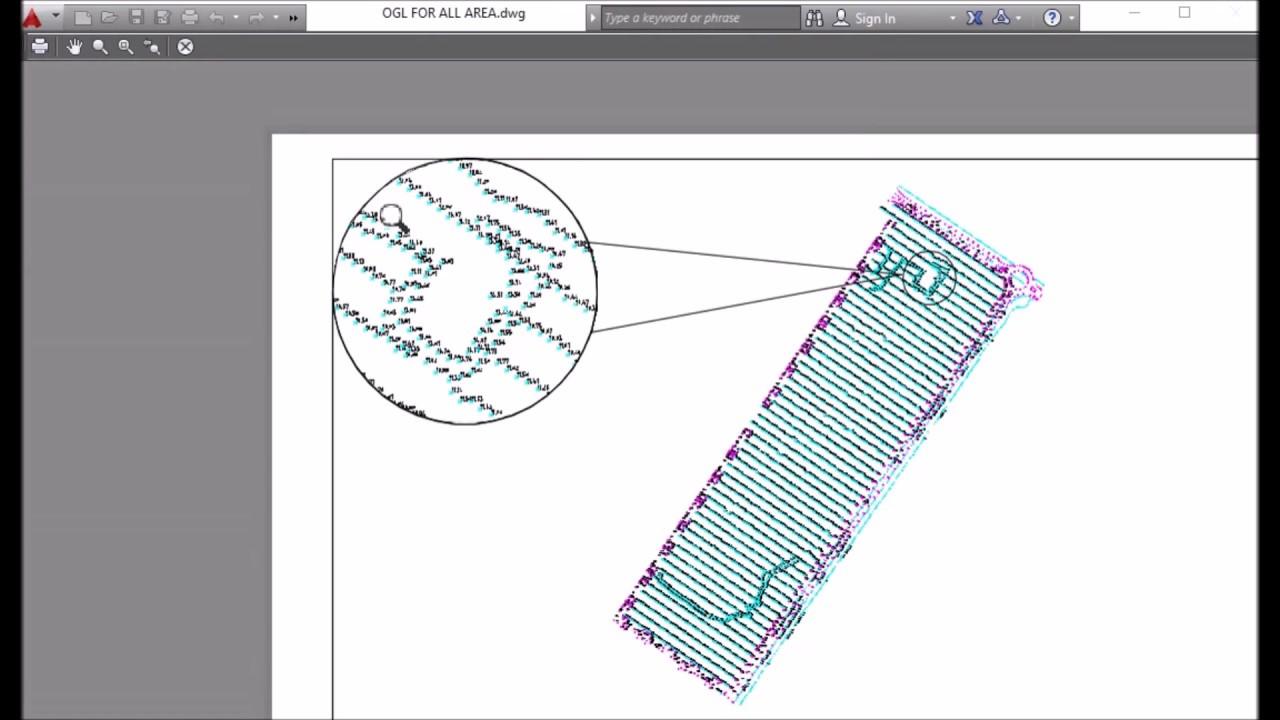1280x720 pixels.
Task: Click the window maximize button
Action: click(x=1184, y=13)
